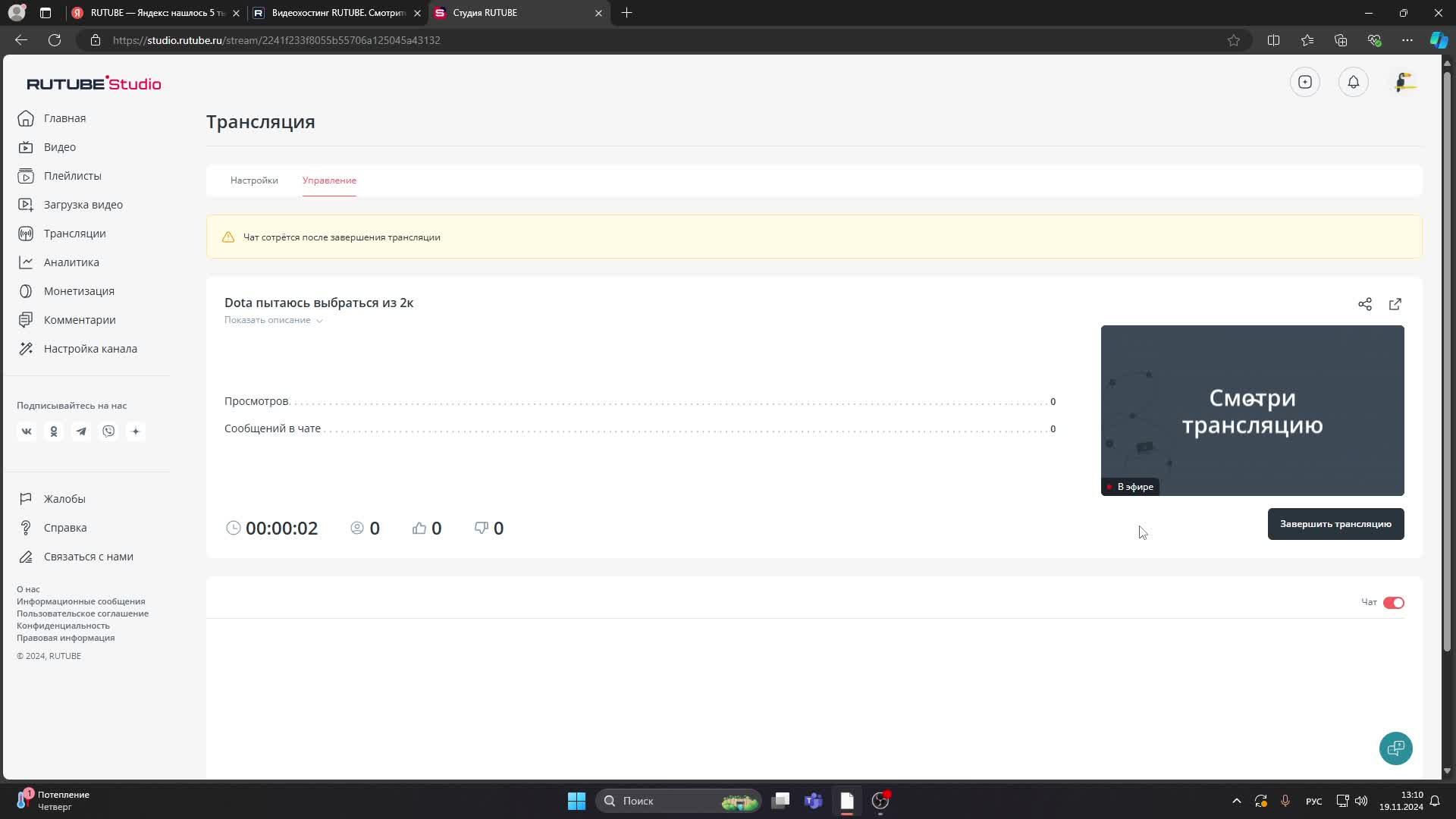1456x819 pixels.
Task: Open stream in new window via external link icon
Action: [1395, 304]
